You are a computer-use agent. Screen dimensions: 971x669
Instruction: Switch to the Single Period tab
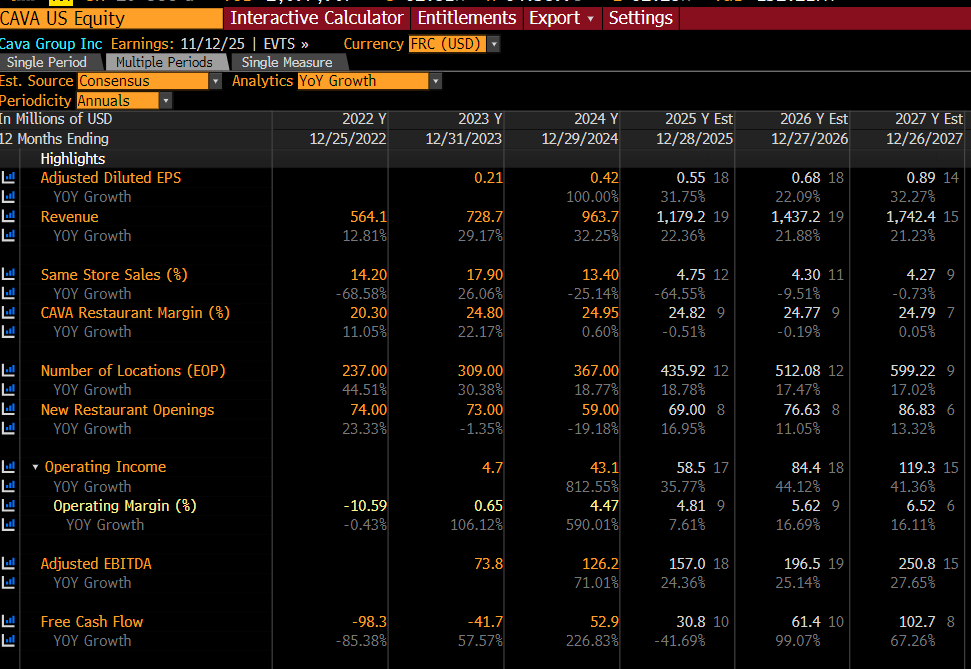click(47, 62)
